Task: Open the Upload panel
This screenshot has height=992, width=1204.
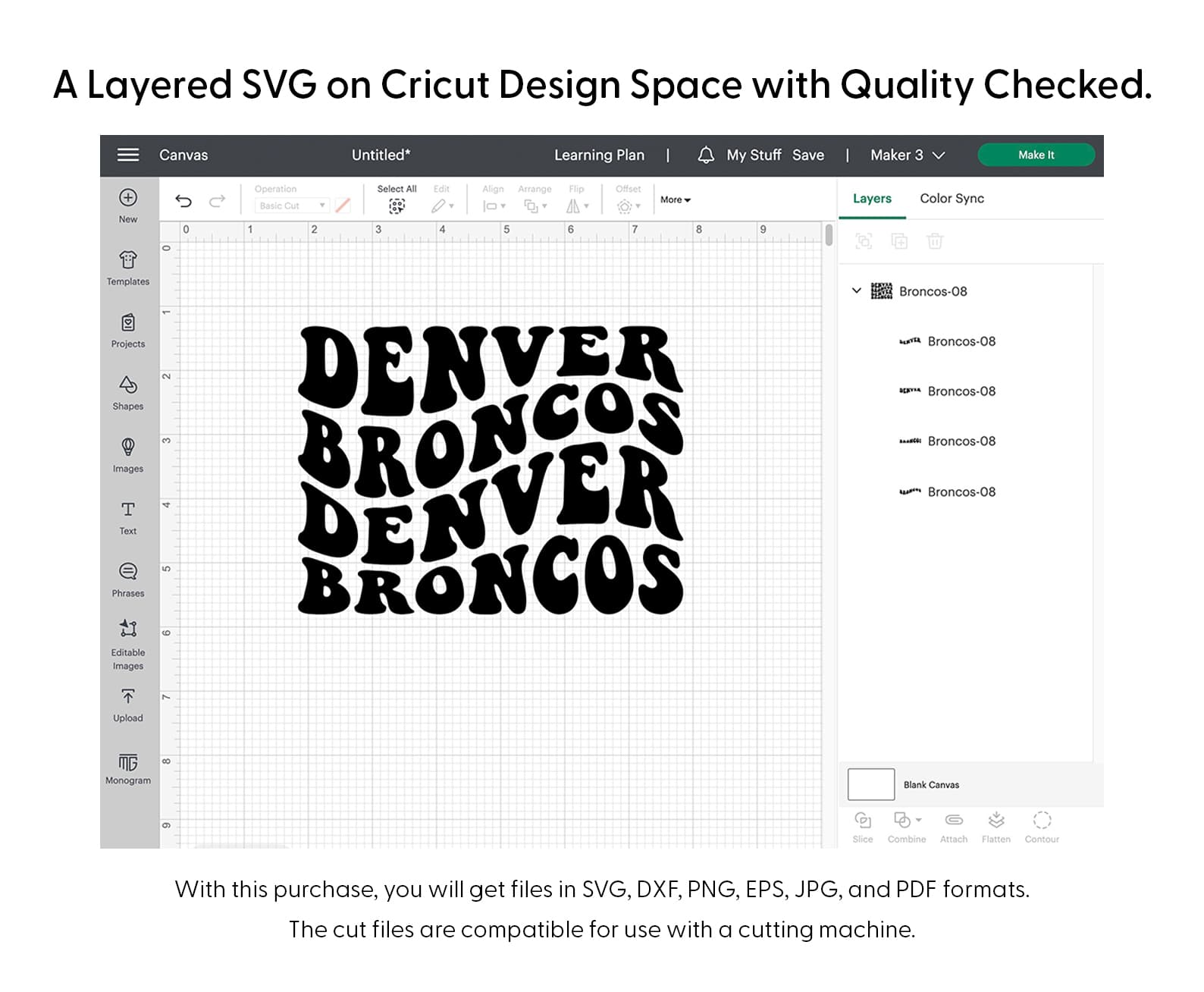Action: pyautogui.click(x=128, y=705)
